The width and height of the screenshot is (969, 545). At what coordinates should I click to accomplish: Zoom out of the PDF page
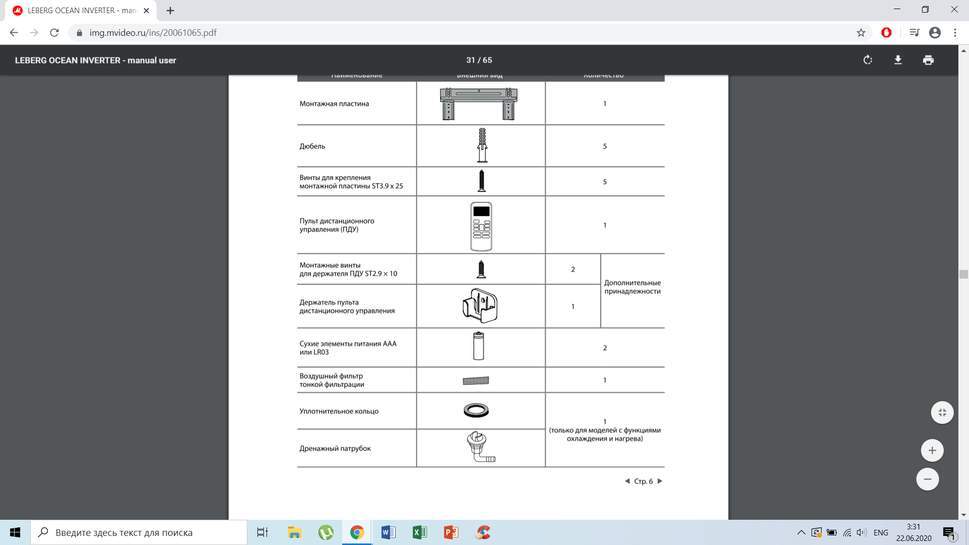pos(928,479)
